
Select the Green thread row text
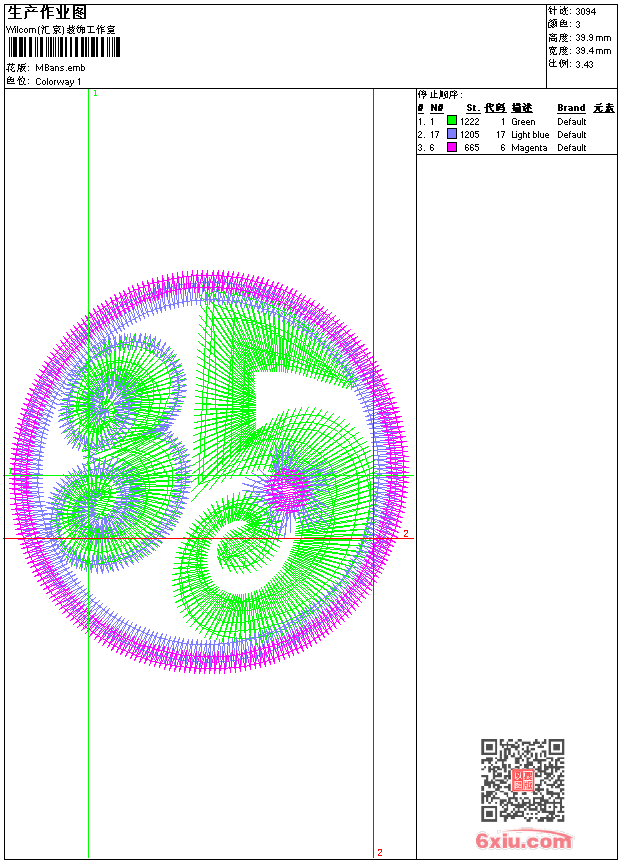(x=523, y=122)
